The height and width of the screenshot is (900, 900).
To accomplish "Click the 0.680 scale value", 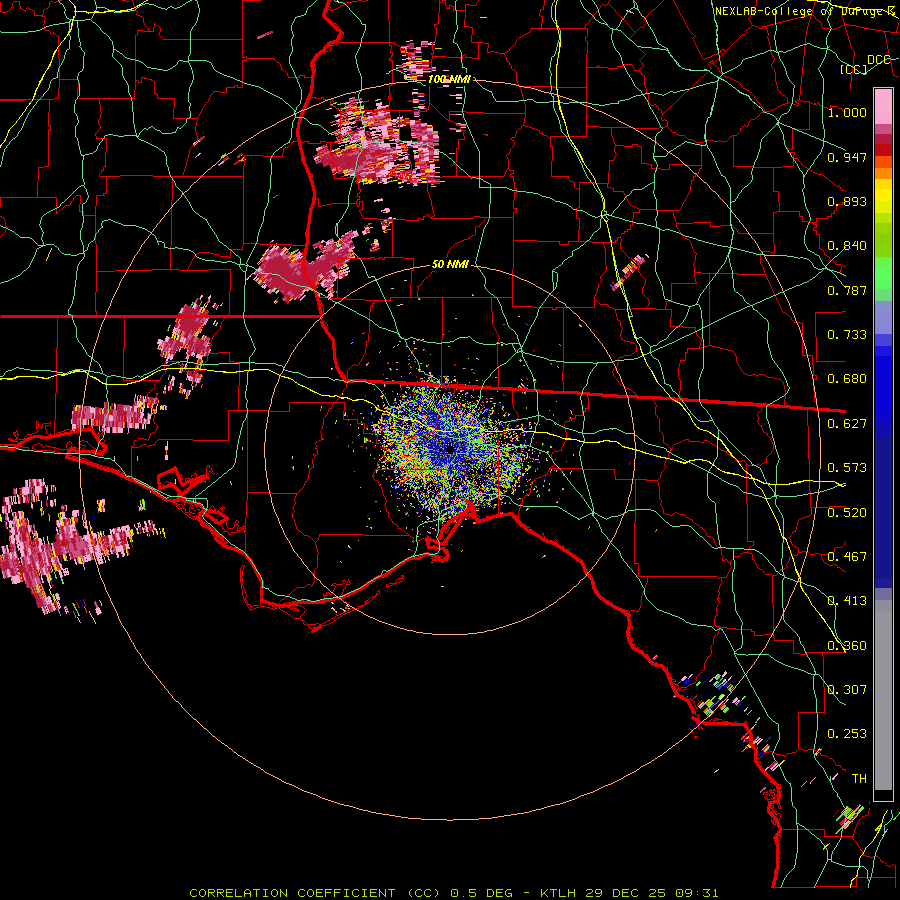I will click(x=847, y=379).
